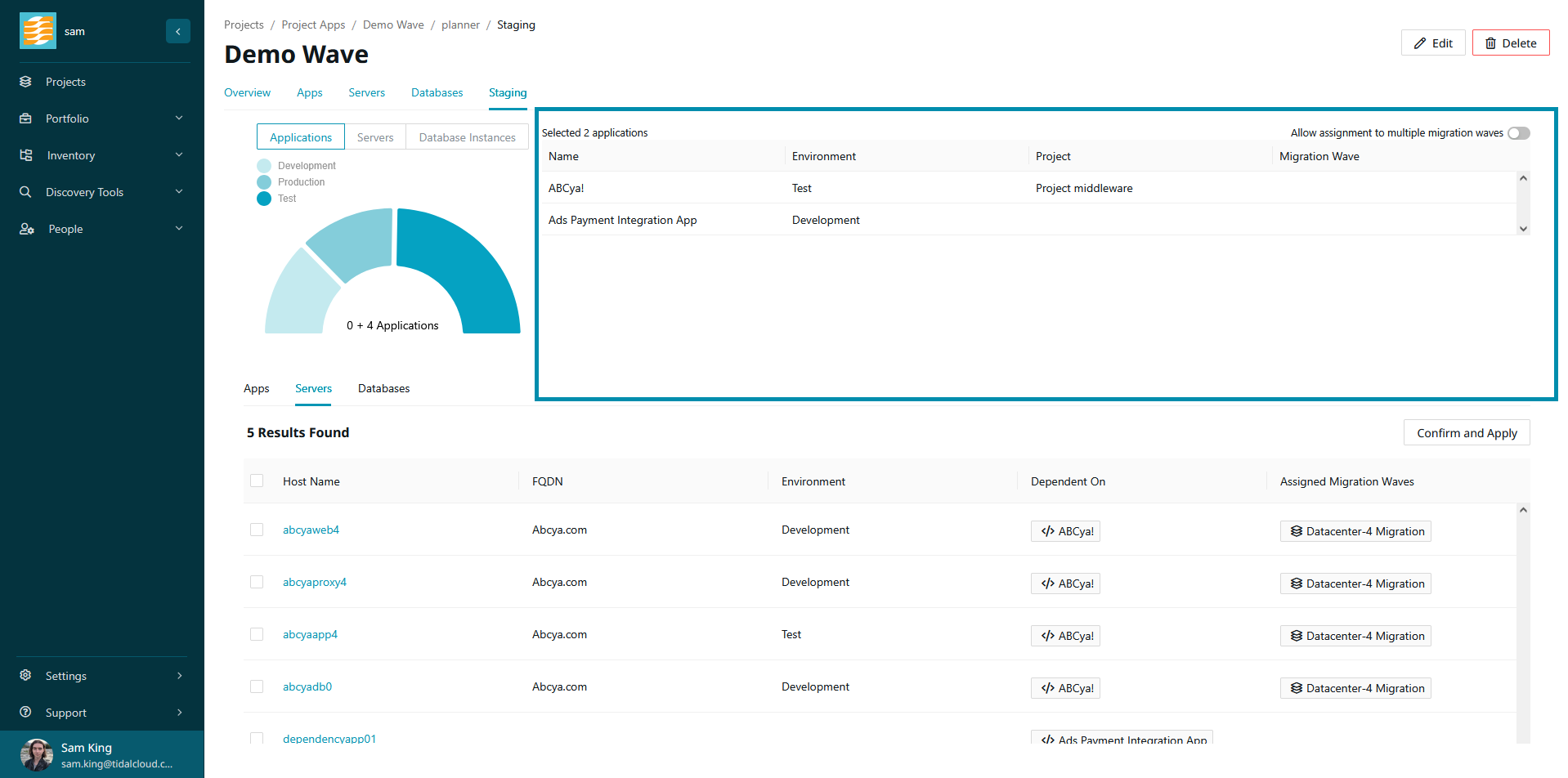Open the abcyaproxy4 server link
The width and height of the screenshot is (1568, 778).
click(314, 582)
